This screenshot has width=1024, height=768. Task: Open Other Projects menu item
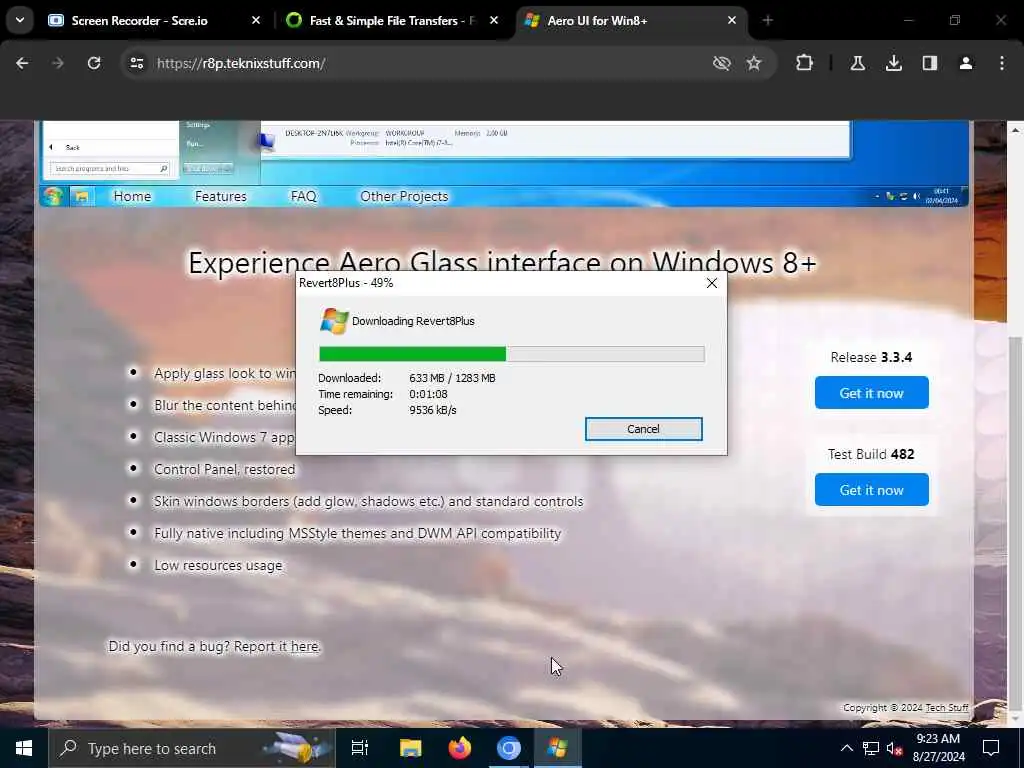click(x=404, y=197)
